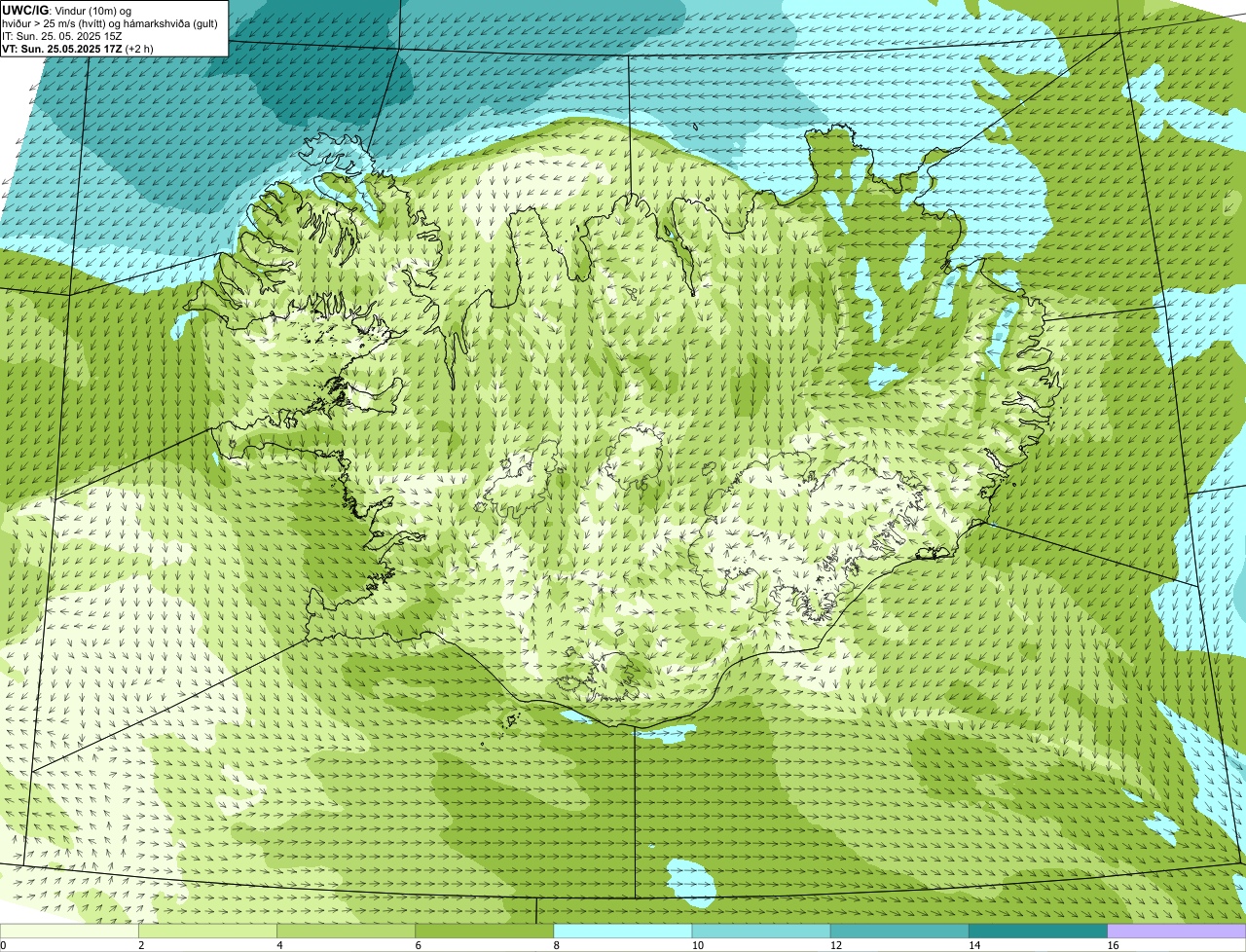The image size is (1246, 952).
Task: Click the legend label '12'
Action: [x=835, y=945]
